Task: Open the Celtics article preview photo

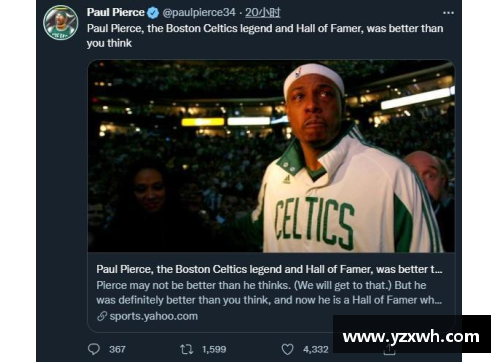Action: click(x=271, y=156)
